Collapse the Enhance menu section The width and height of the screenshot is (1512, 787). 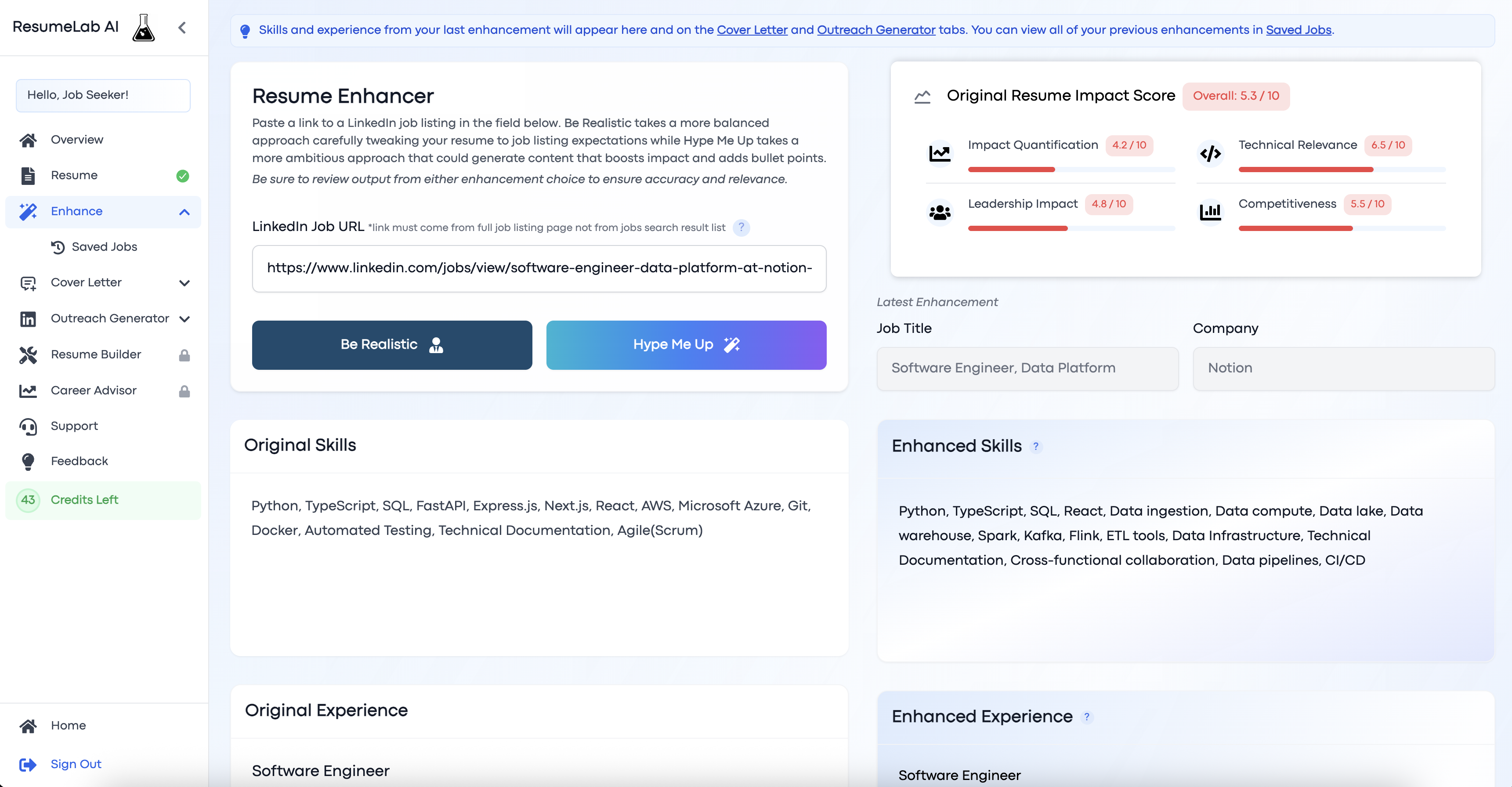[x=184, y=212]
